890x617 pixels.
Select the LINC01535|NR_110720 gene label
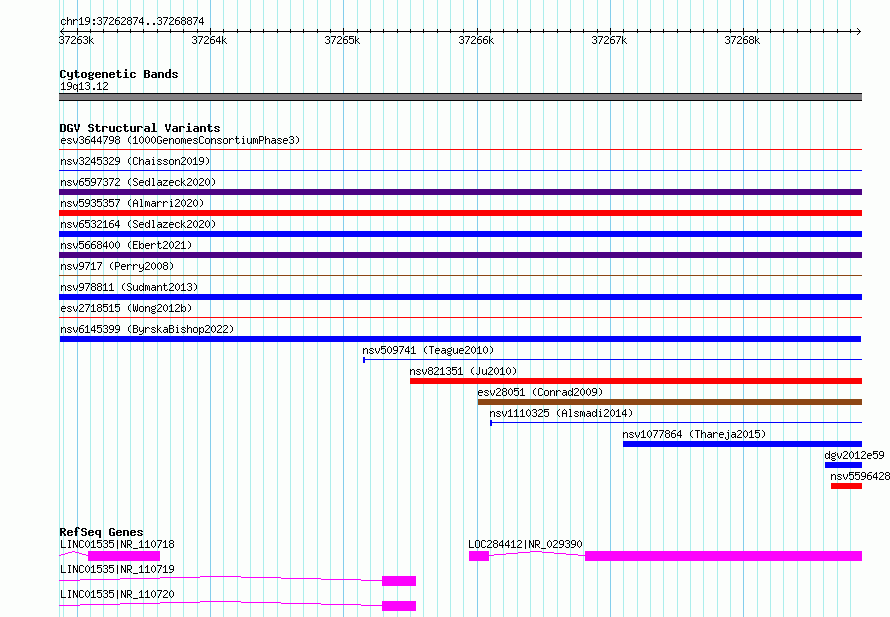point(117,594)
